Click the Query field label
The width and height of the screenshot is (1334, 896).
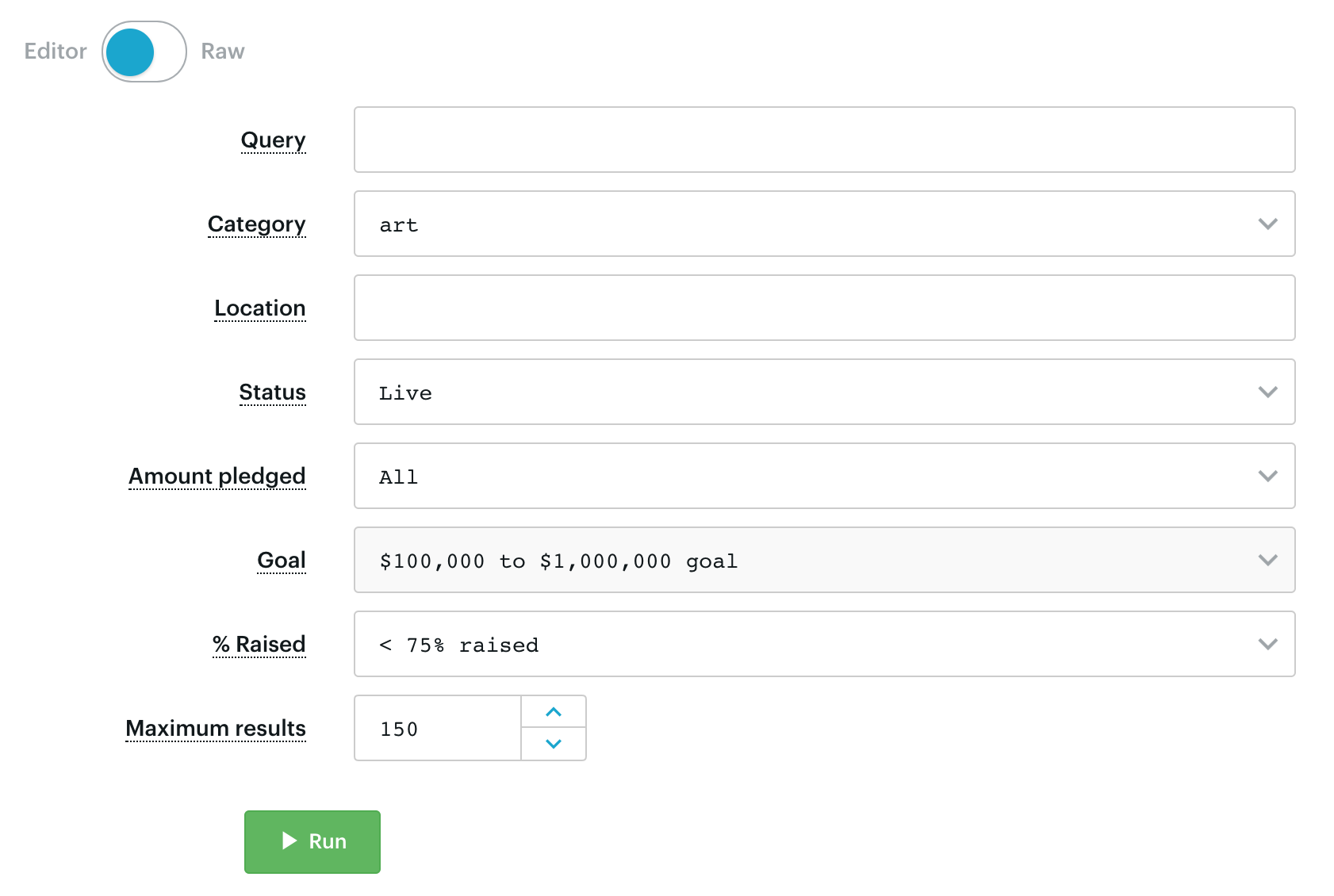(x=273, y=140)
